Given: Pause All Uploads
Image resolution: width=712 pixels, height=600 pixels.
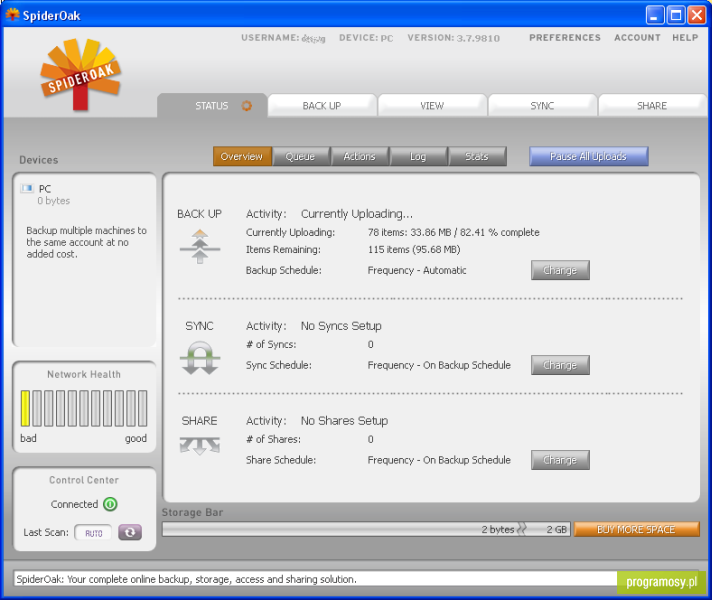Looking at the screenshot, I should click(588, 156).
